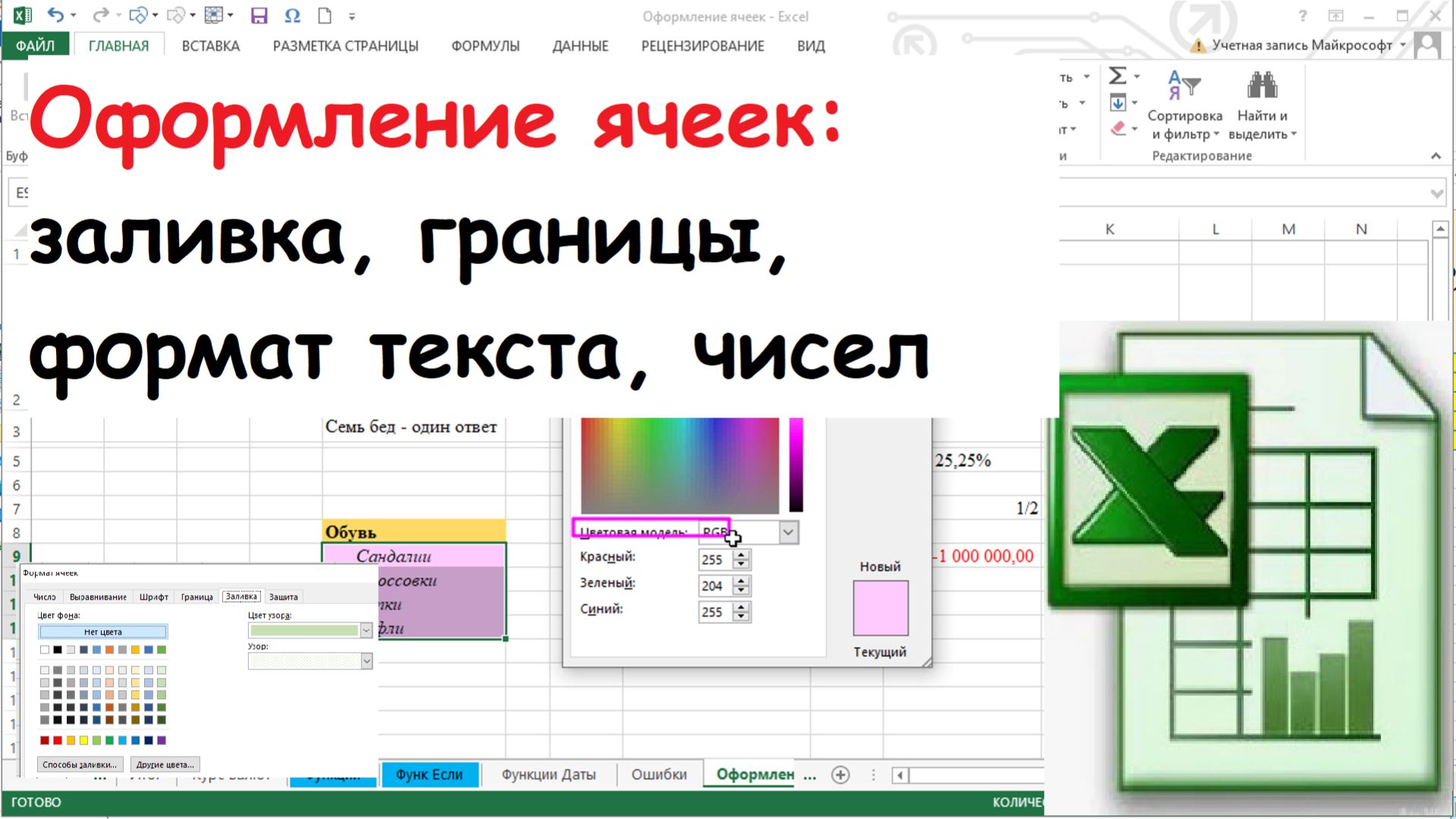Open the Цвет узора dropdown

(366, 630)
